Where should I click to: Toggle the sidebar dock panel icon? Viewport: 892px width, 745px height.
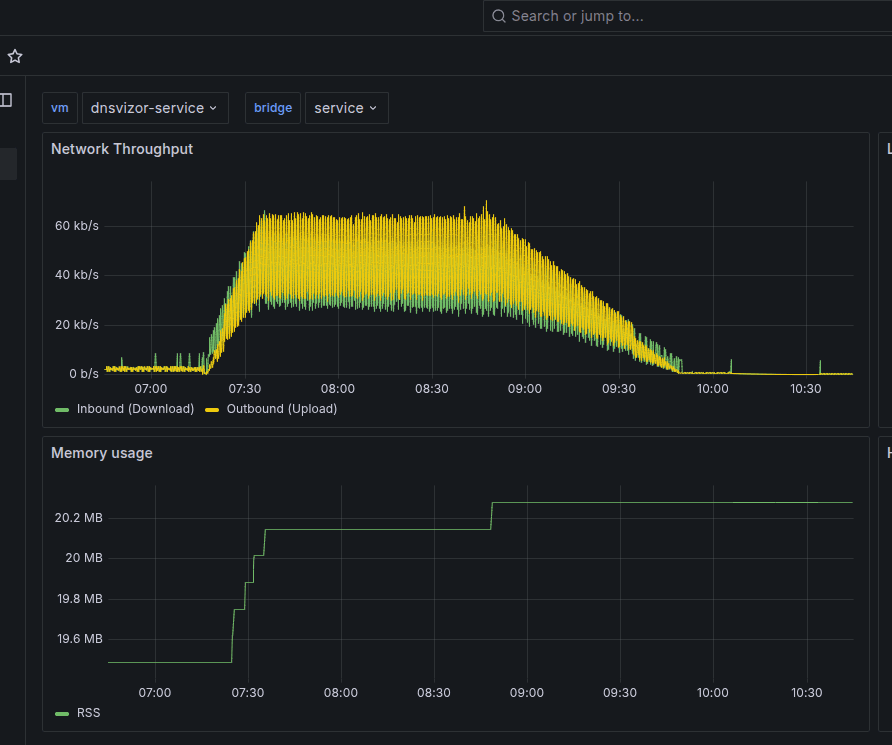(6, 100)
